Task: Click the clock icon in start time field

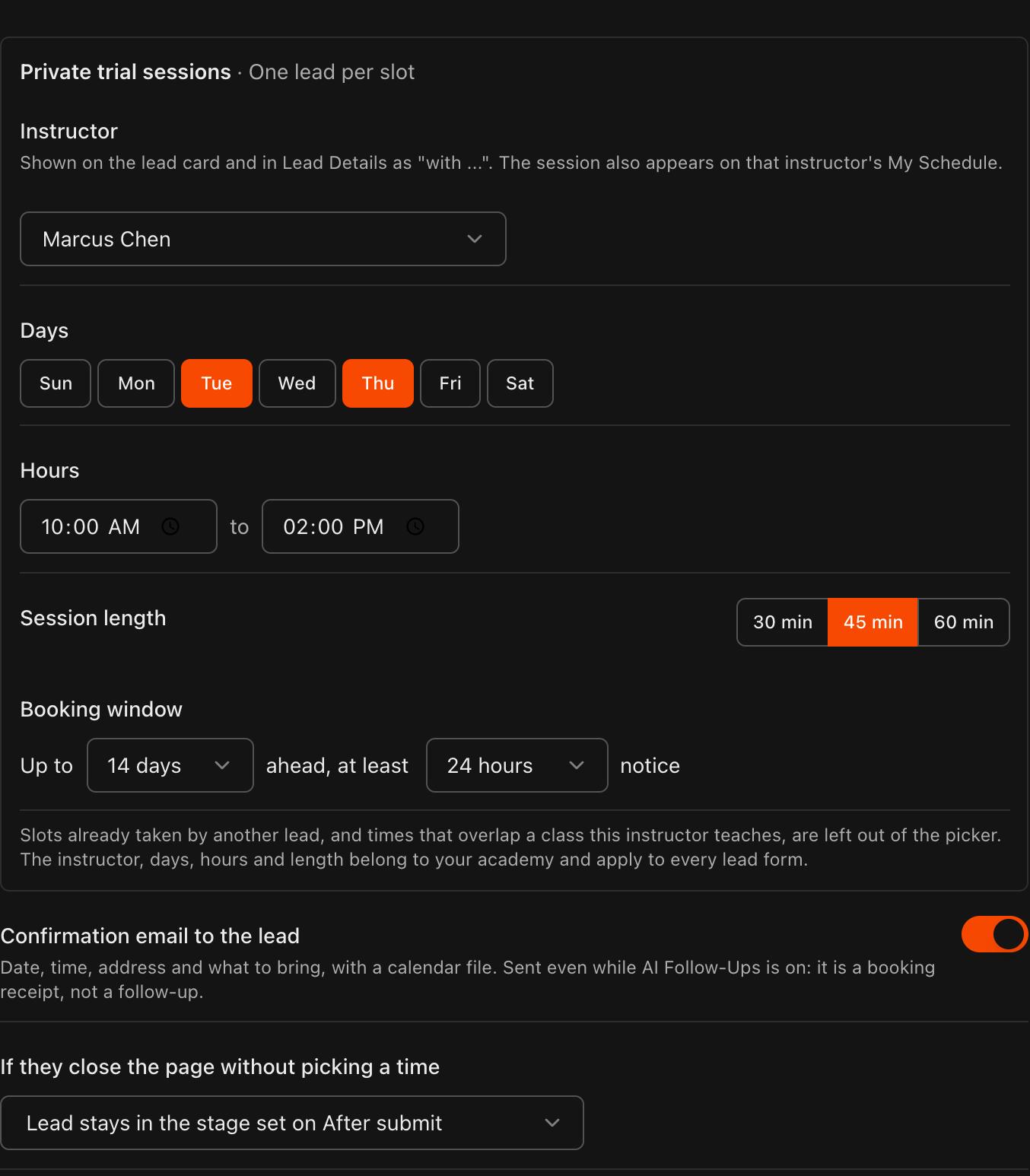Action: tap(170, 526)
